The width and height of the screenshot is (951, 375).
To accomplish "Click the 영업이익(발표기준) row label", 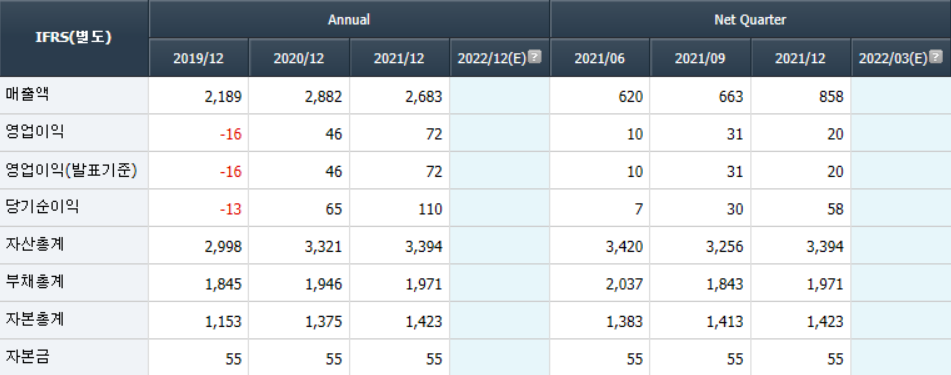I will coord(71,171).
